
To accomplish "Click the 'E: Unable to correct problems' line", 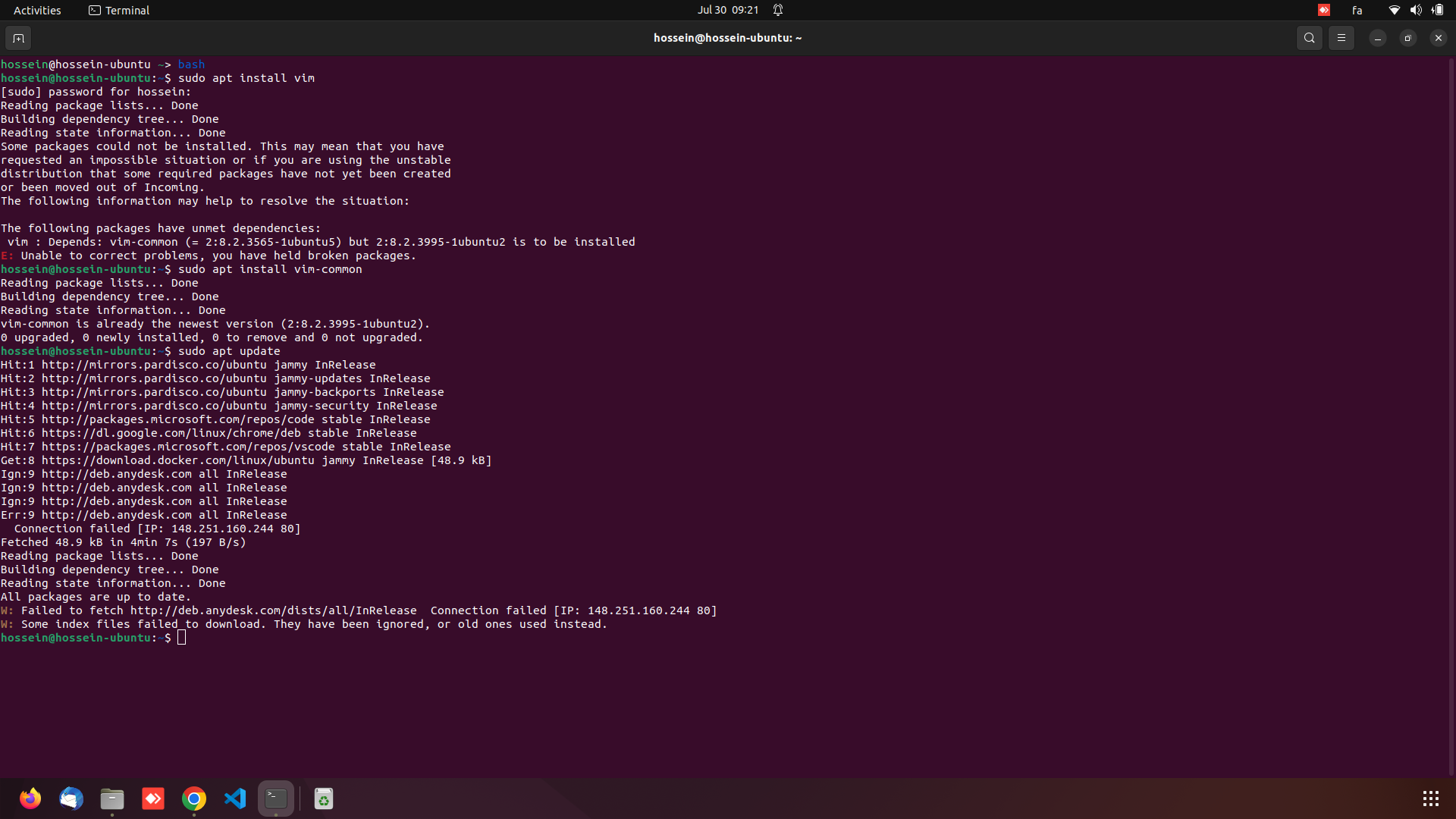I will click(x=209, y=256).
